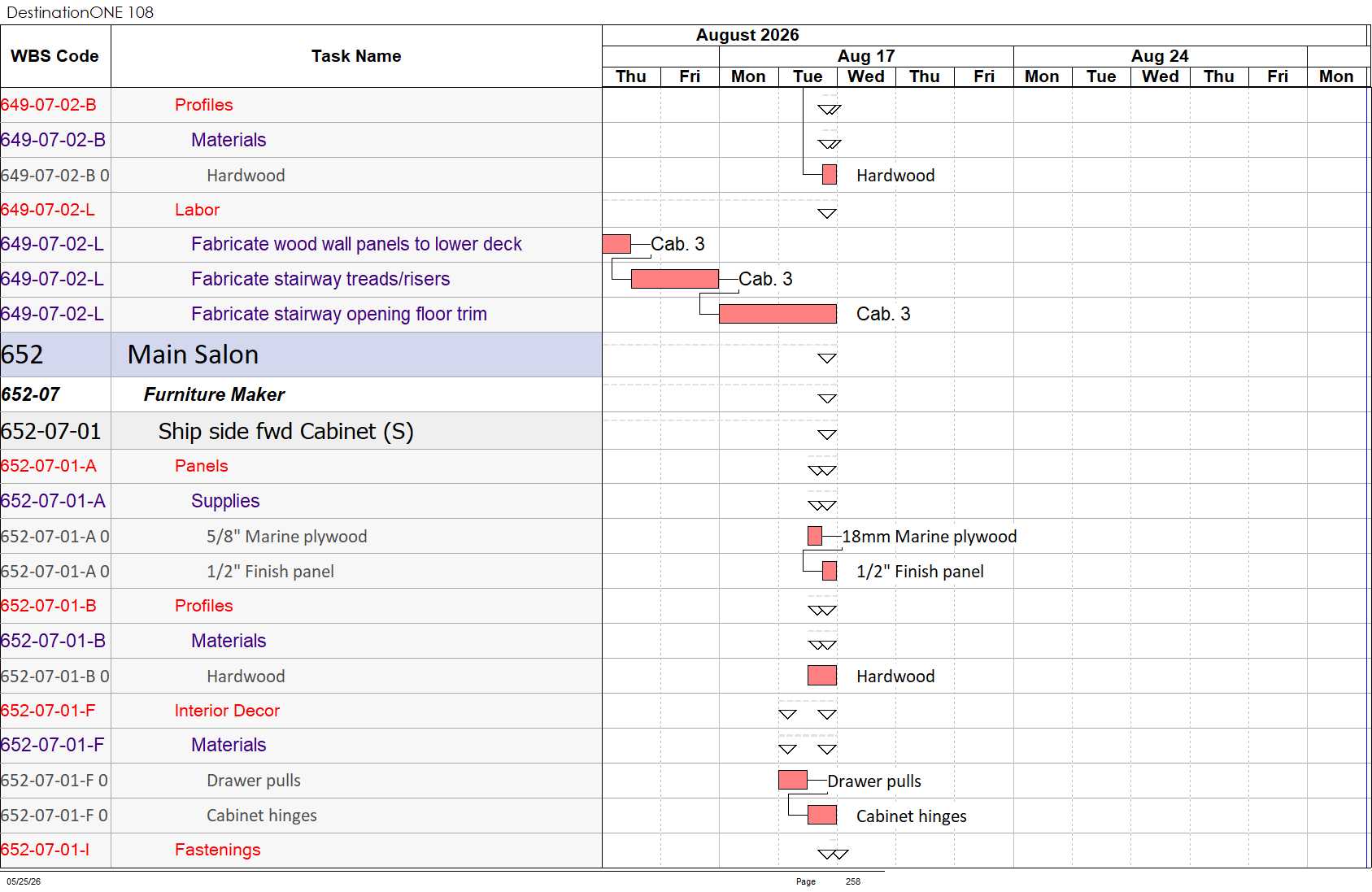Select the Fabricate stairway opening floor trim bar
Viewport: 1372px width, 892px height.
coord(777,314)
